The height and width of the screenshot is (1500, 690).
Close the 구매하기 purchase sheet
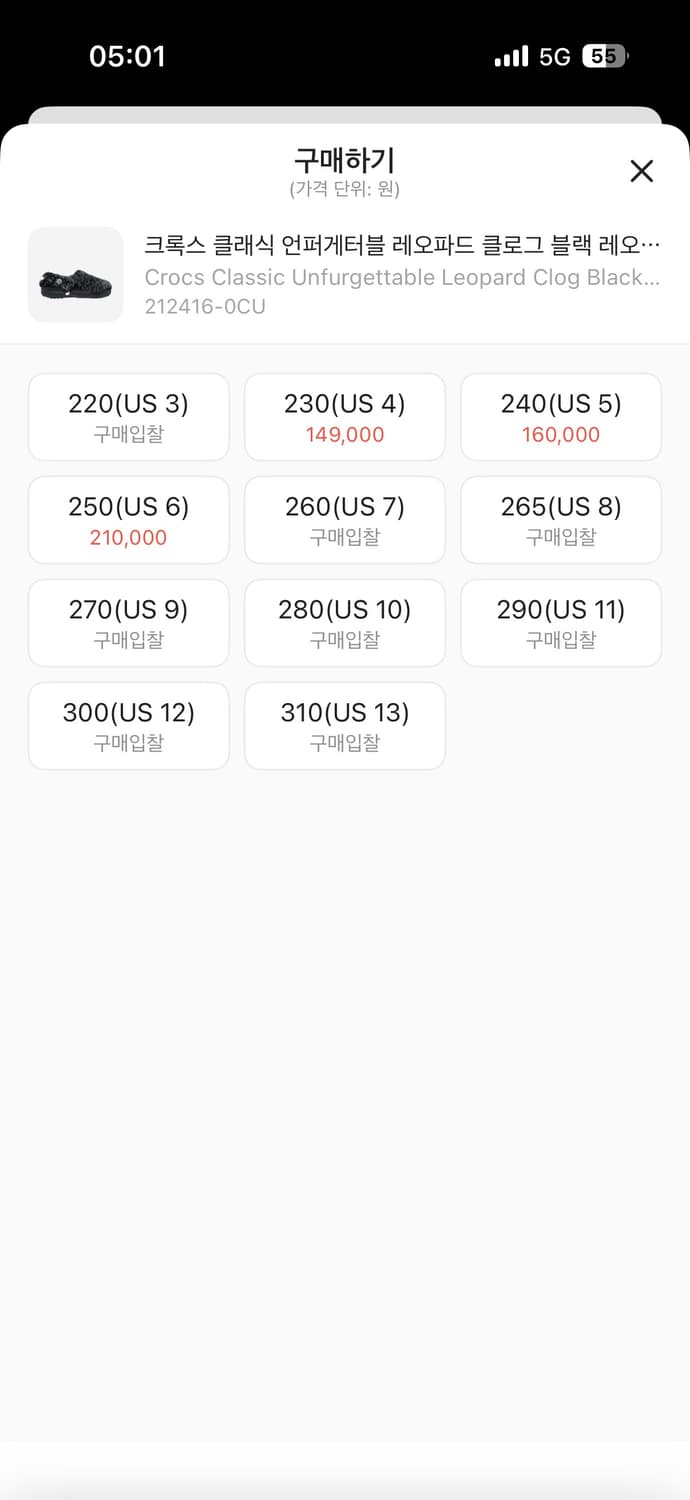pyautogui.click(x=641, y=171)
